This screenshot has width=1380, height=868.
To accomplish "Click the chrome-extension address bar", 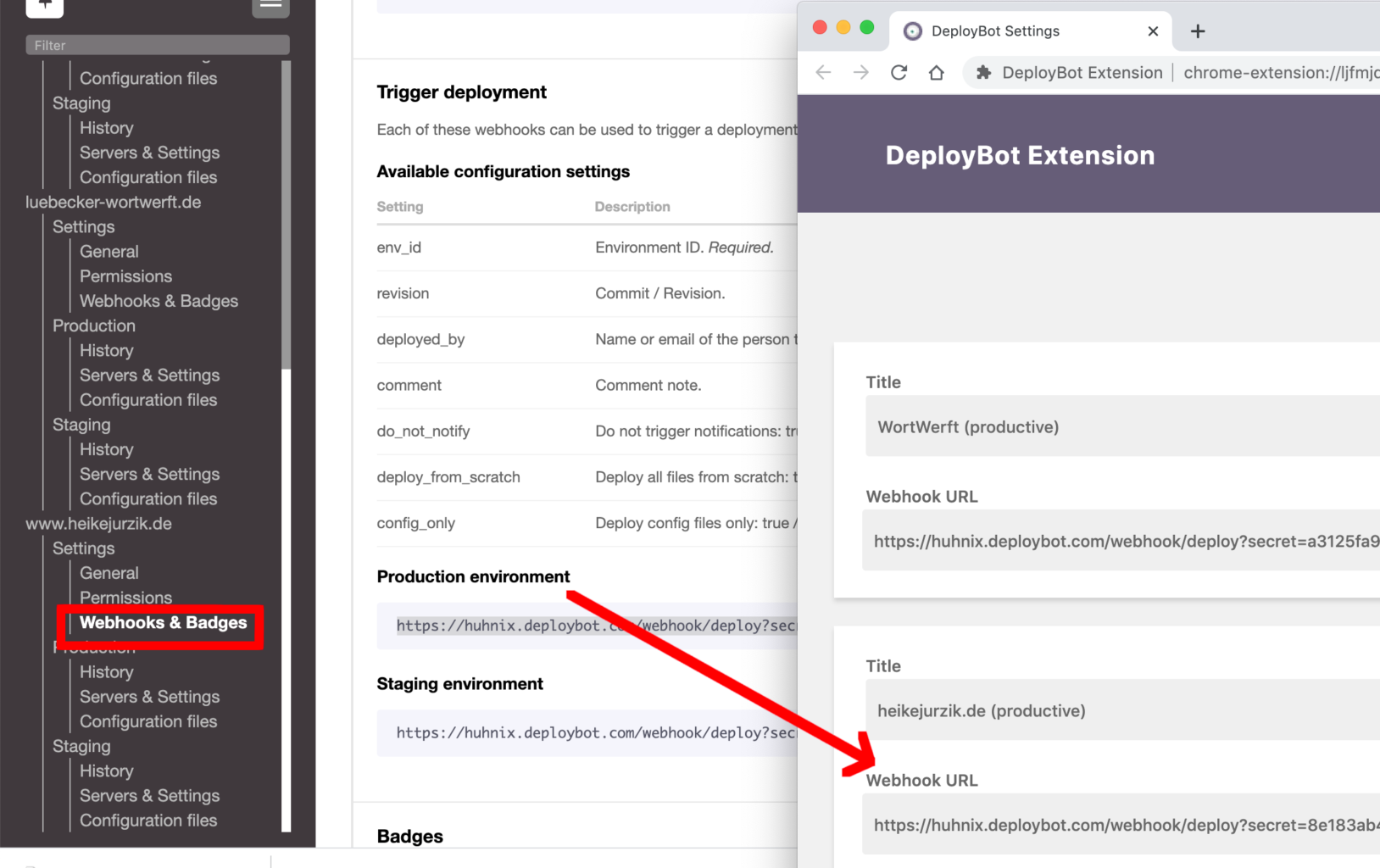I will pos(1280,73).
